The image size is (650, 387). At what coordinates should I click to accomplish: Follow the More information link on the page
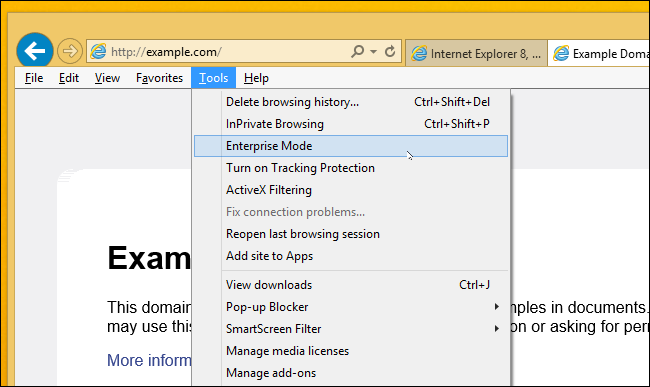pyautogui.click(x=149, y=360)
